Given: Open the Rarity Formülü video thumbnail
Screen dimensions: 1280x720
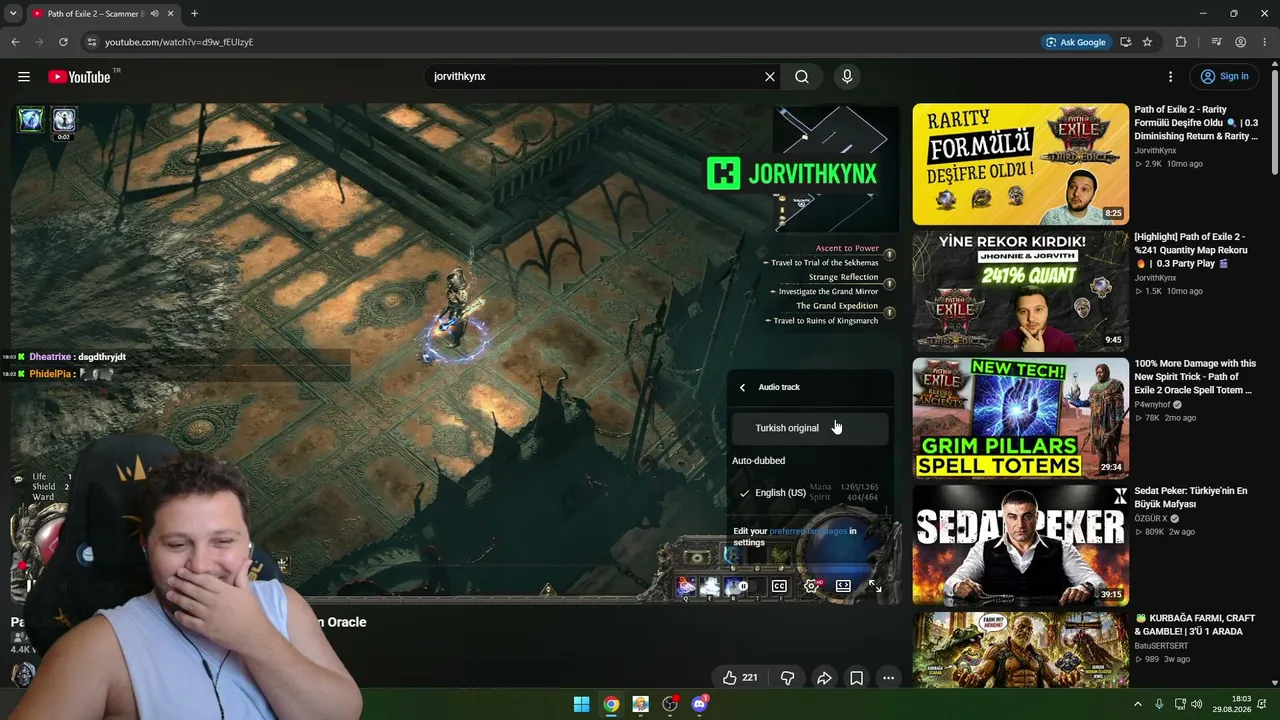Looking at the screenshot, I should (x=1020, y=164).
